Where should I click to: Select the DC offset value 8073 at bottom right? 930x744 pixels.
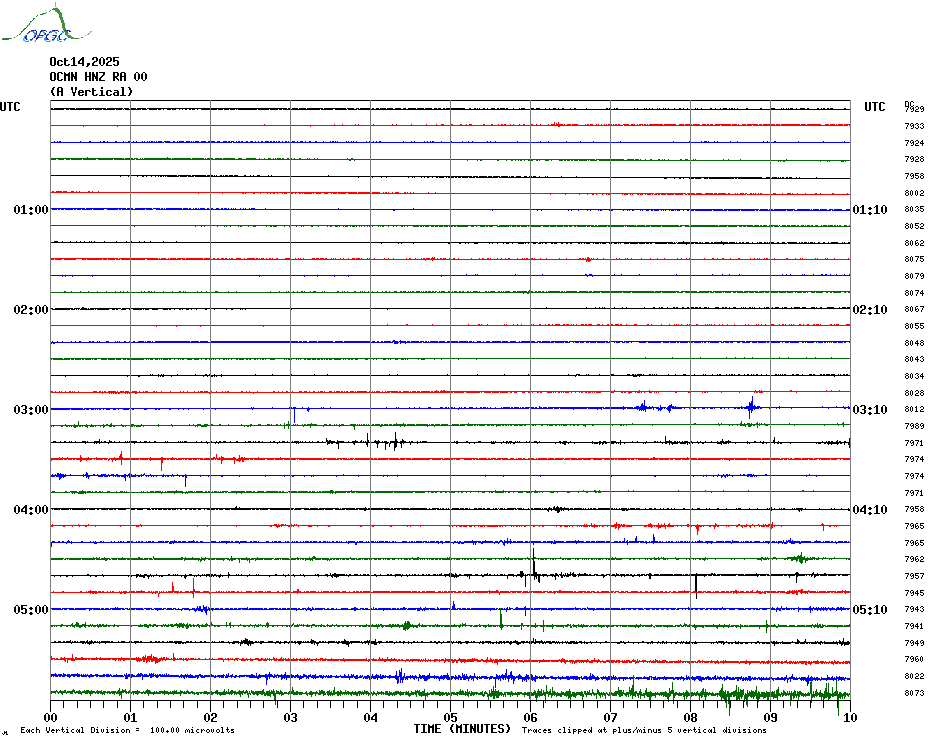click(x=913, y=693)
